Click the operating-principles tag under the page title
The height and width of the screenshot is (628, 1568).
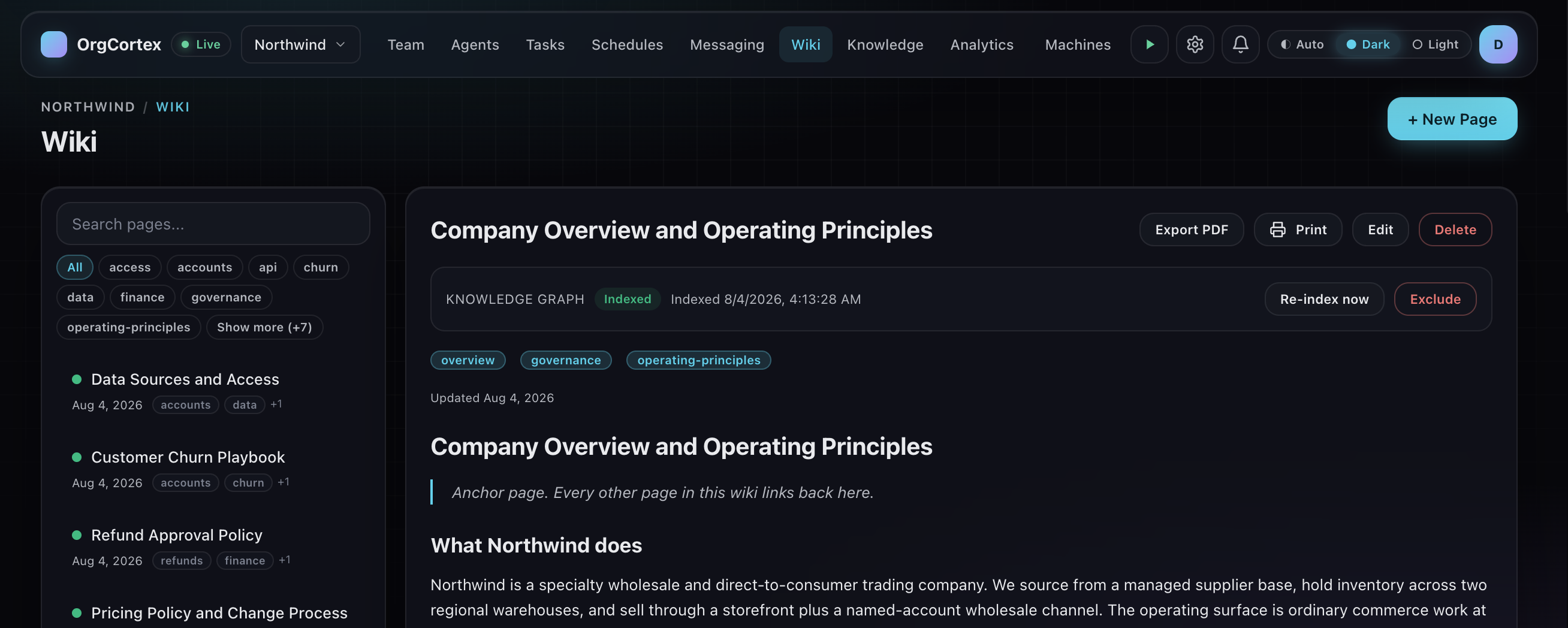(x=698, y=360)
